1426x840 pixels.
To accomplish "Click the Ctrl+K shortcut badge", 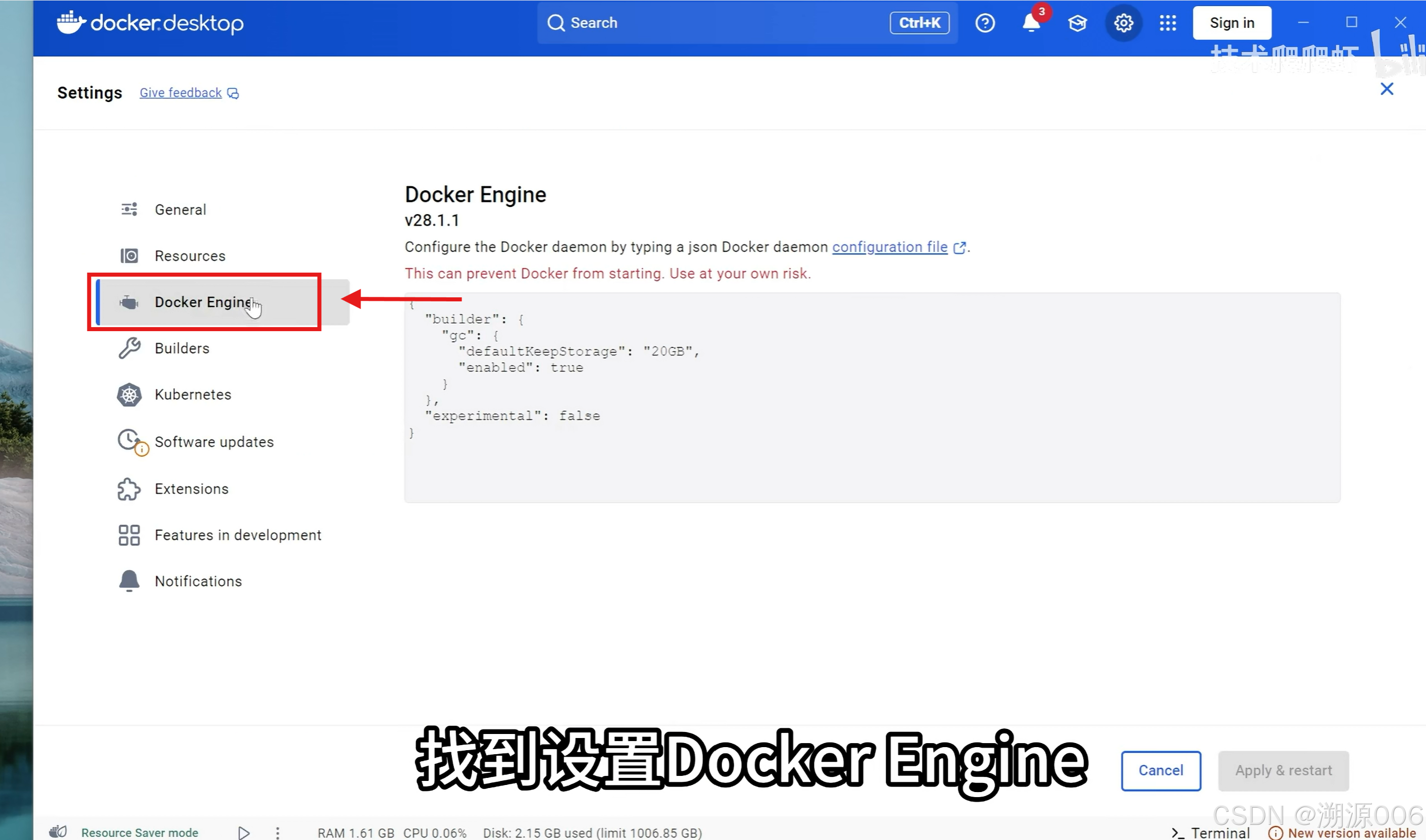I will coord(920,23).
